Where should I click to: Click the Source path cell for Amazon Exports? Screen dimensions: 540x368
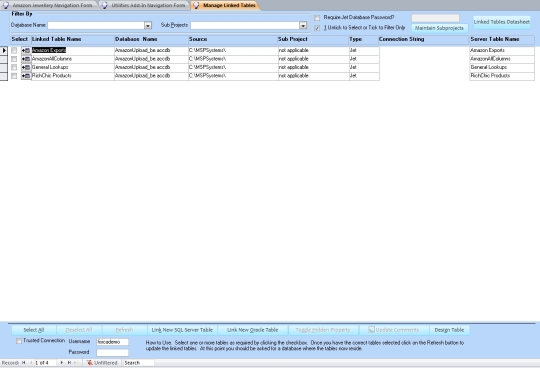click(x=233, y=51)
